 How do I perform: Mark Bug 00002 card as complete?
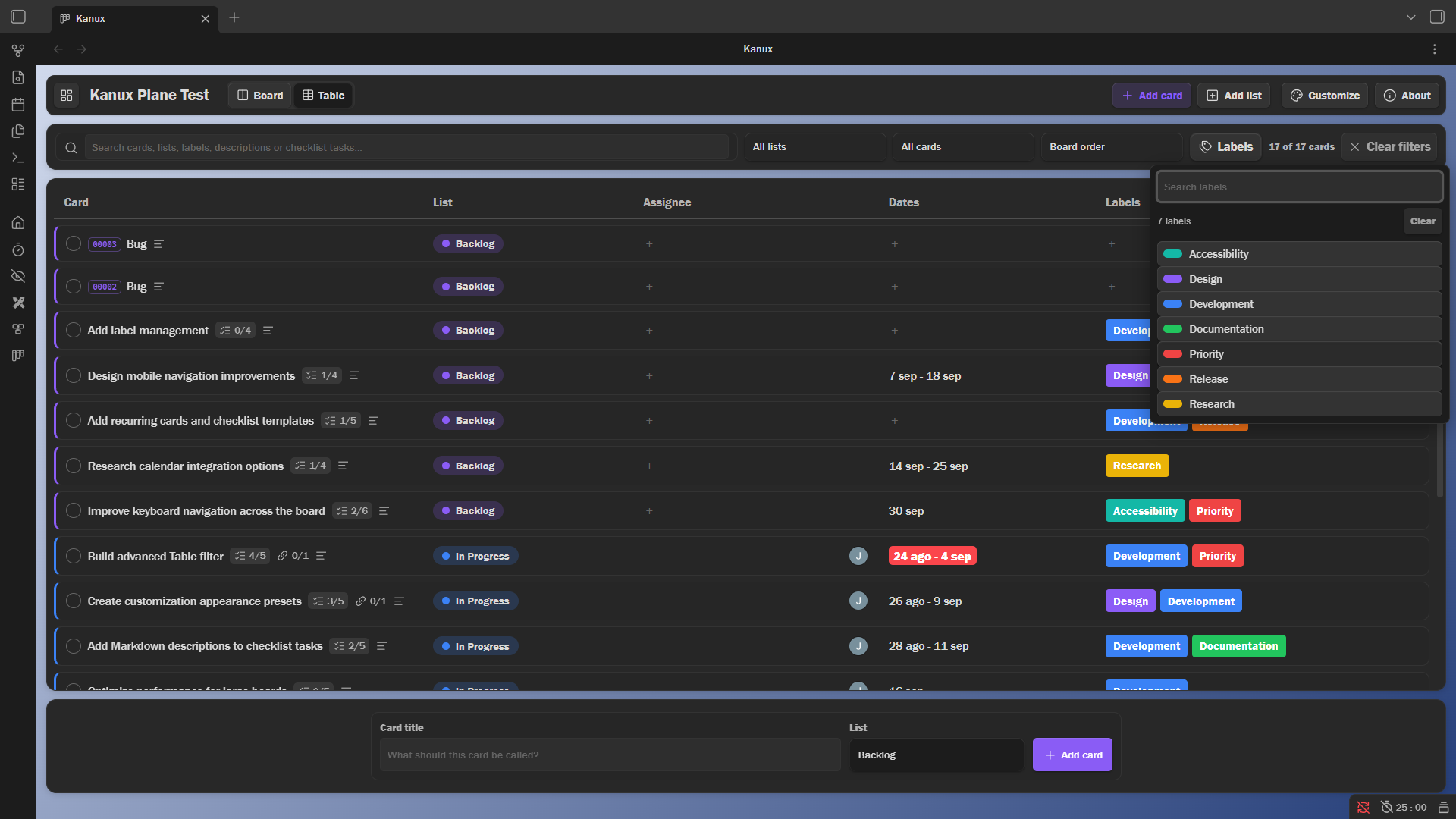click(x=74, y=286)
